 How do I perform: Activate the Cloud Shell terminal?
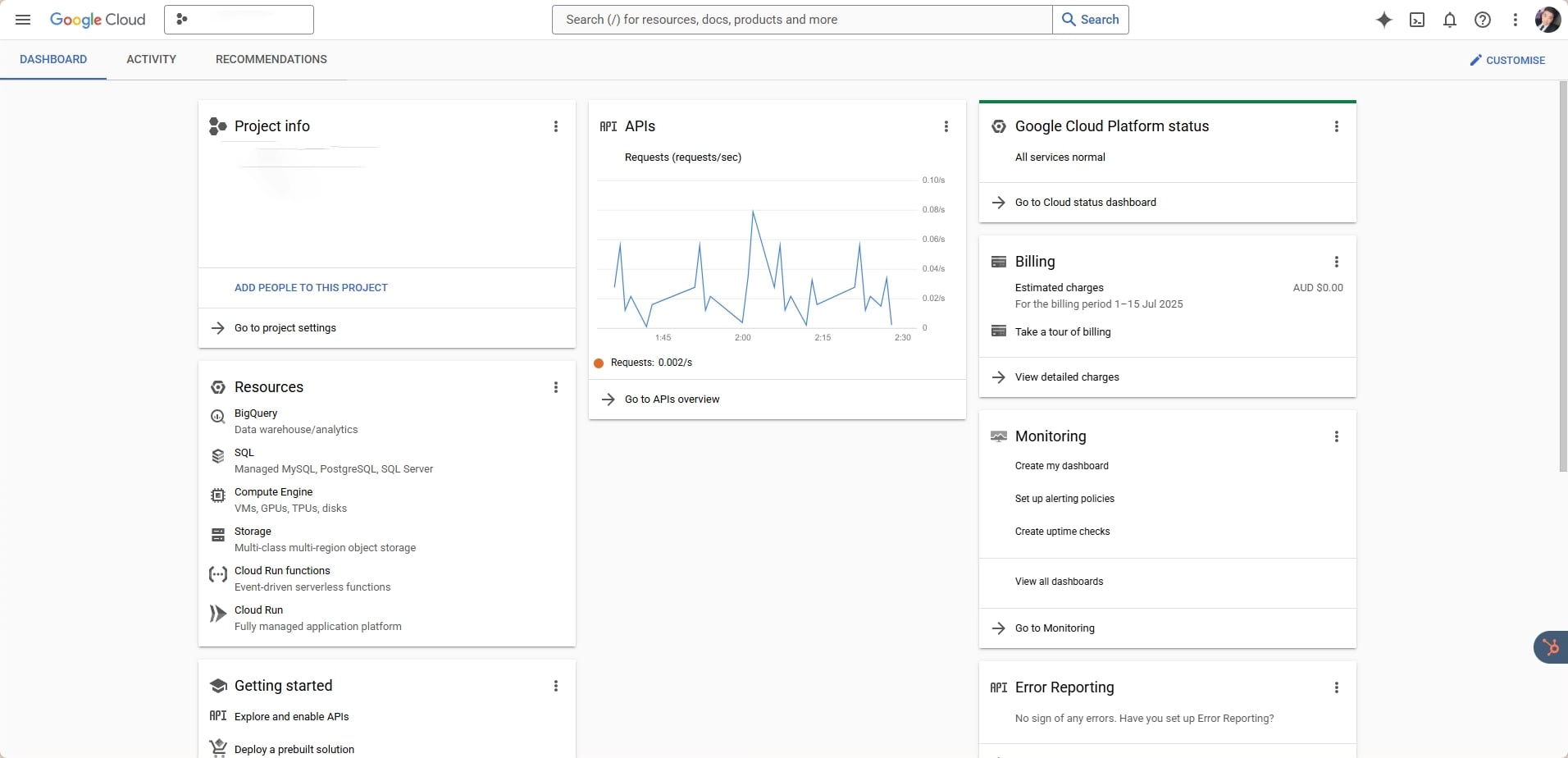(1416, 19)
